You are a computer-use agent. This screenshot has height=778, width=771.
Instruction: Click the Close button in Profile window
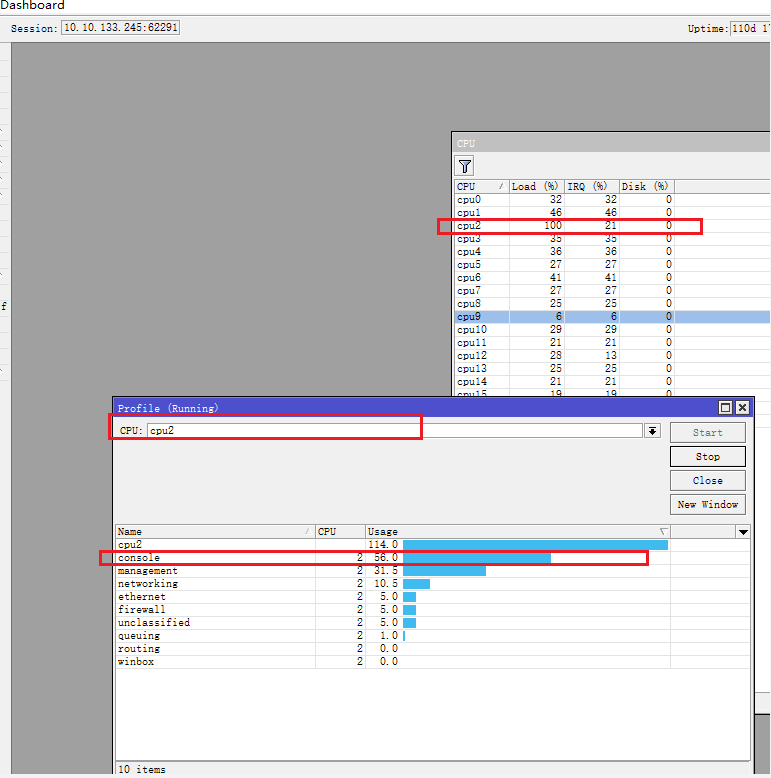[x=707, y=480]
